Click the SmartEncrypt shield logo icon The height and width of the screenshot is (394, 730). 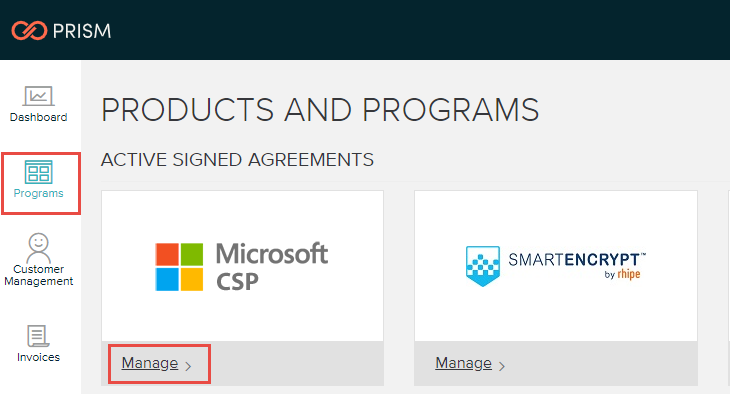click(x=483, y=266)
